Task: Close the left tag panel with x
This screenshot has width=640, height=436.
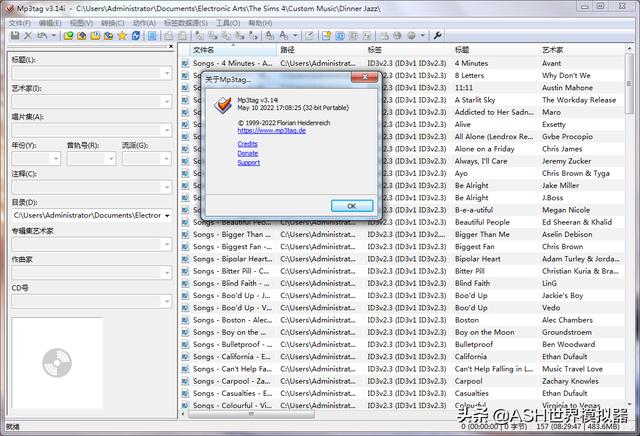Action: [x=171, y=47]
